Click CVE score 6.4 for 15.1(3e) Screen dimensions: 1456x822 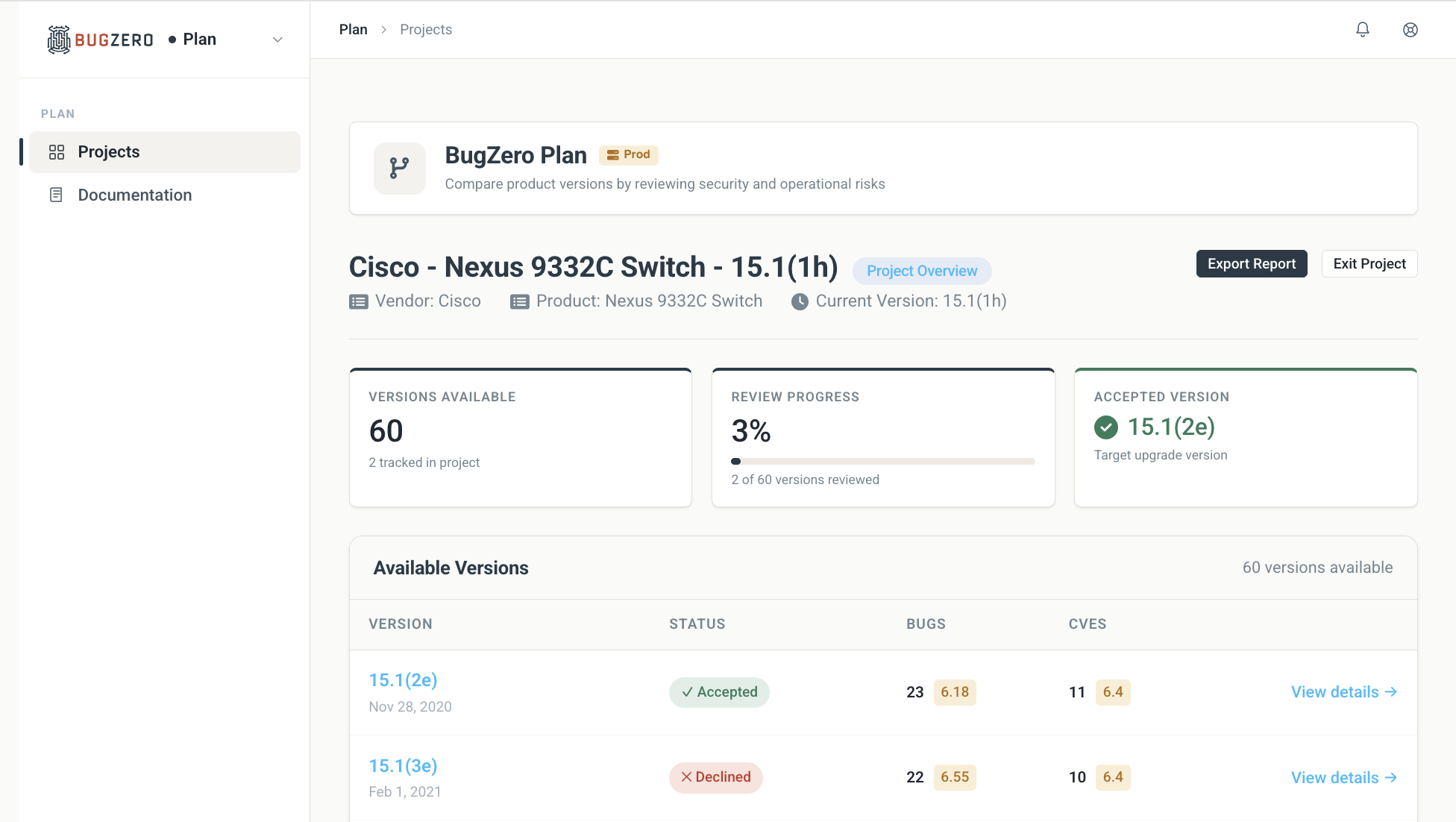[1113, 777]
